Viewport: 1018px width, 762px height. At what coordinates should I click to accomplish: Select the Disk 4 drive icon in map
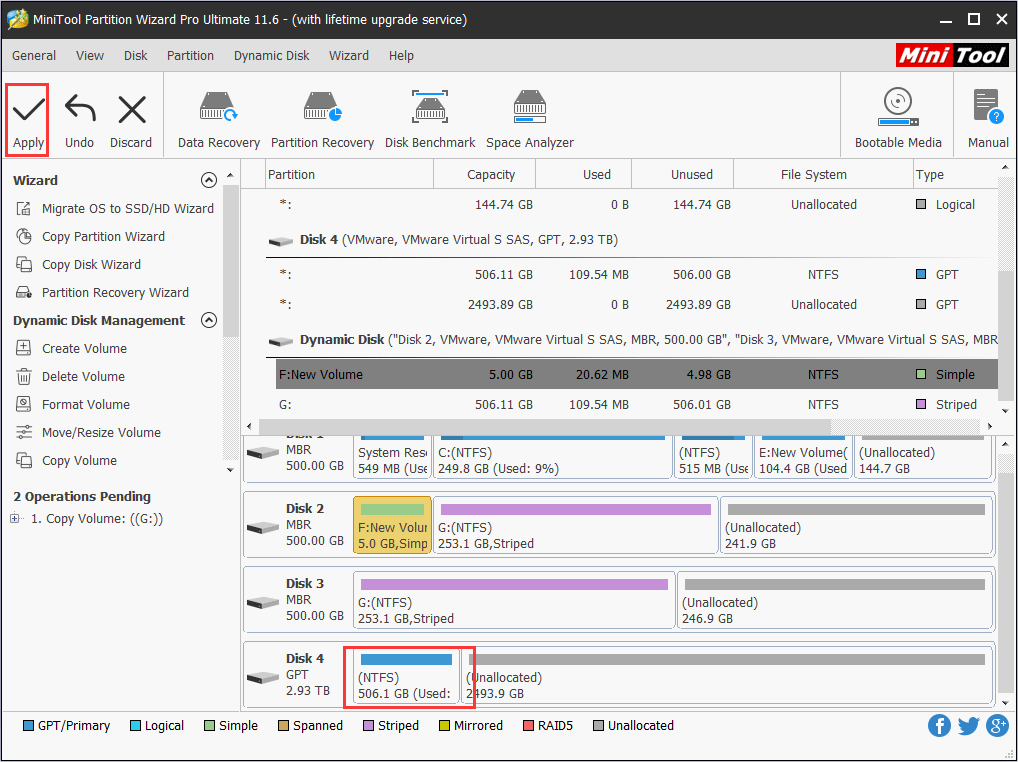click(x=263, y=677)
